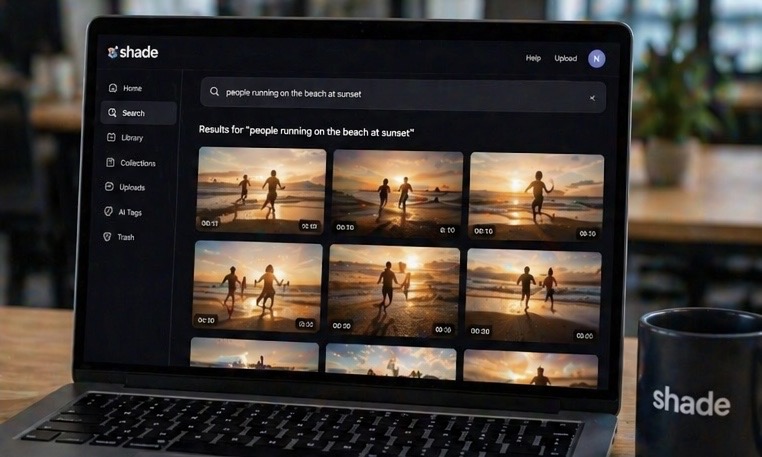Open the middle video result in second row

(x=394, y=290)
